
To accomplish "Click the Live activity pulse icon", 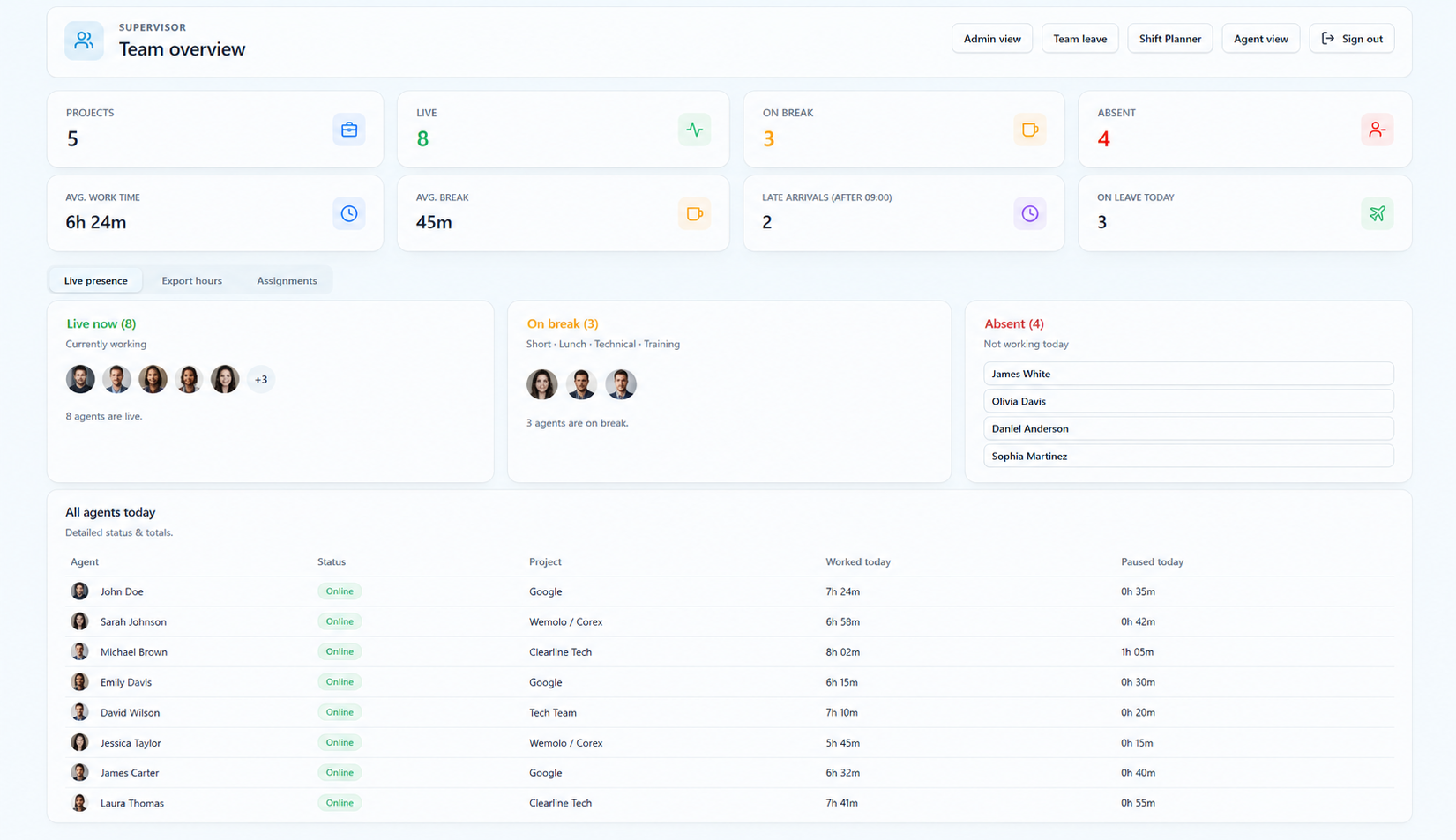I will pos(695,130).
